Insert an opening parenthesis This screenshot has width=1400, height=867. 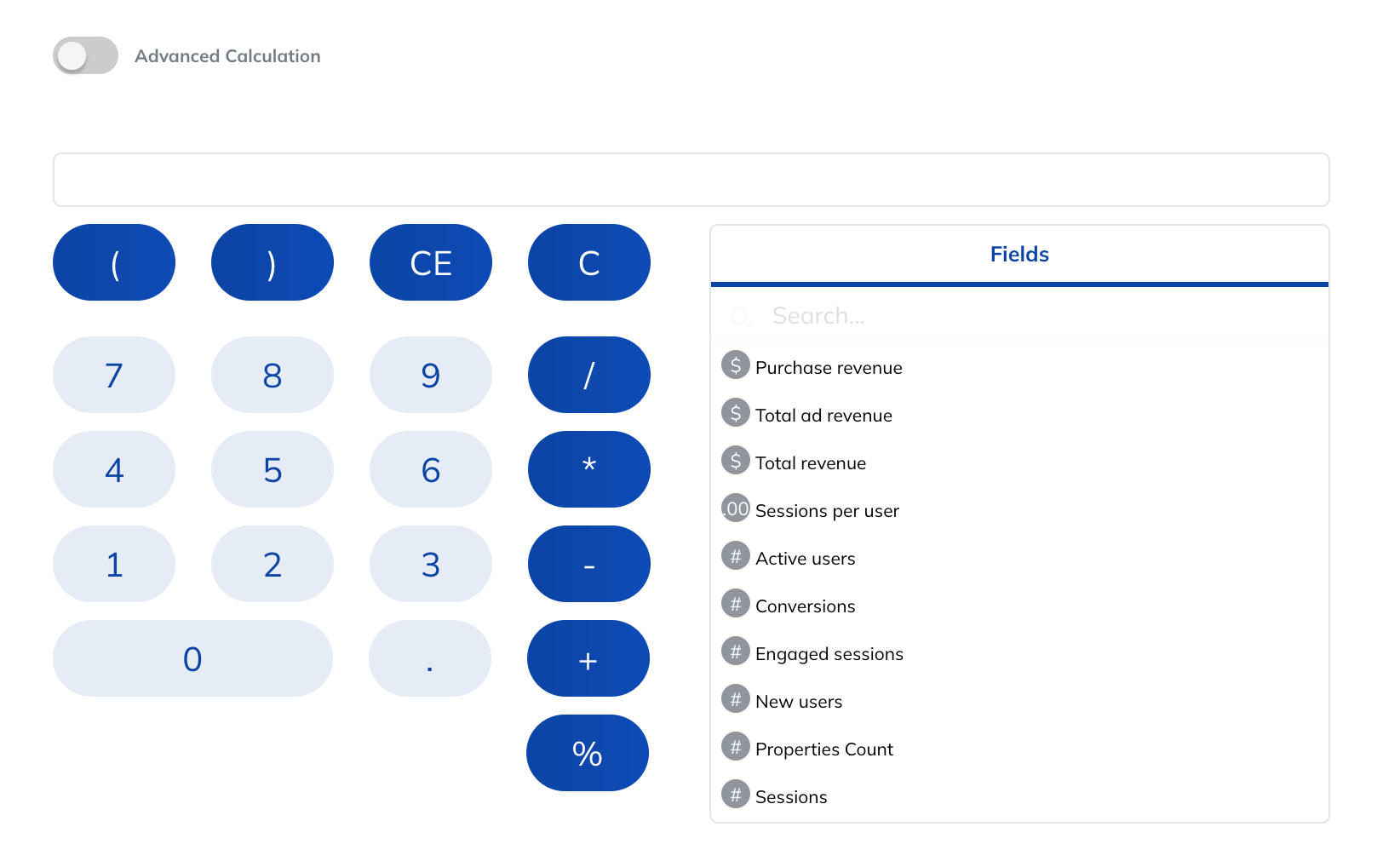pyautogui.click(x=114, y=262)
